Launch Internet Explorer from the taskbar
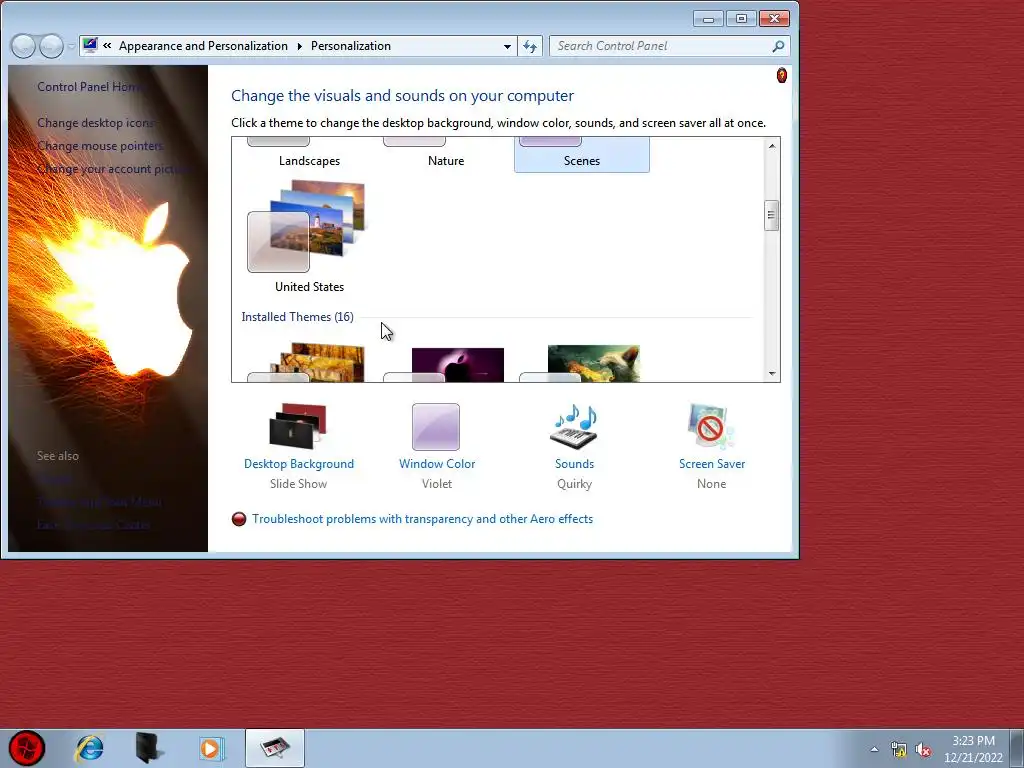This screenshot has width=1024, height=768. click(89, 748)
